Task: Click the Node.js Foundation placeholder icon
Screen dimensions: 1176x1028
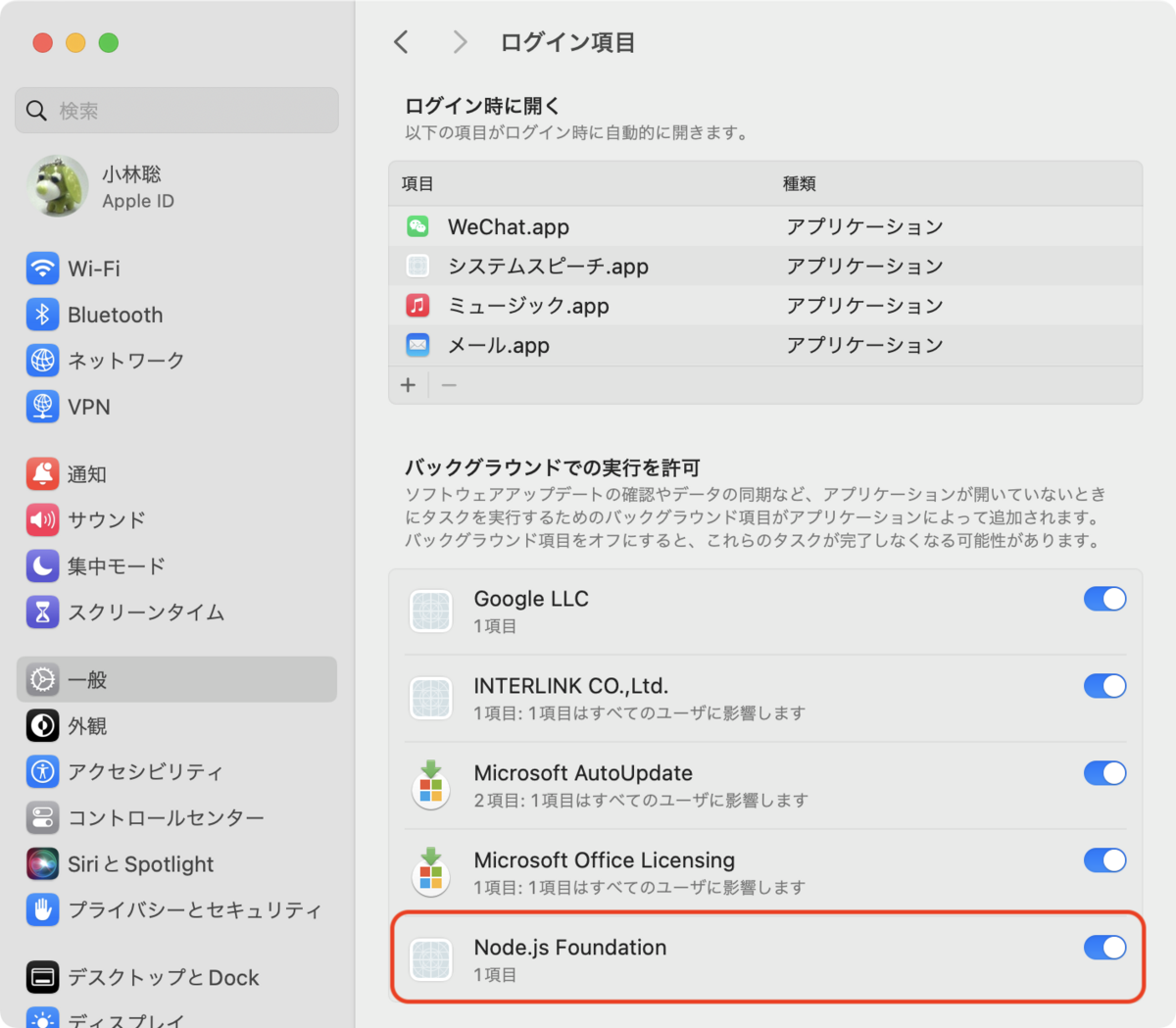Action: pos(431,960)
